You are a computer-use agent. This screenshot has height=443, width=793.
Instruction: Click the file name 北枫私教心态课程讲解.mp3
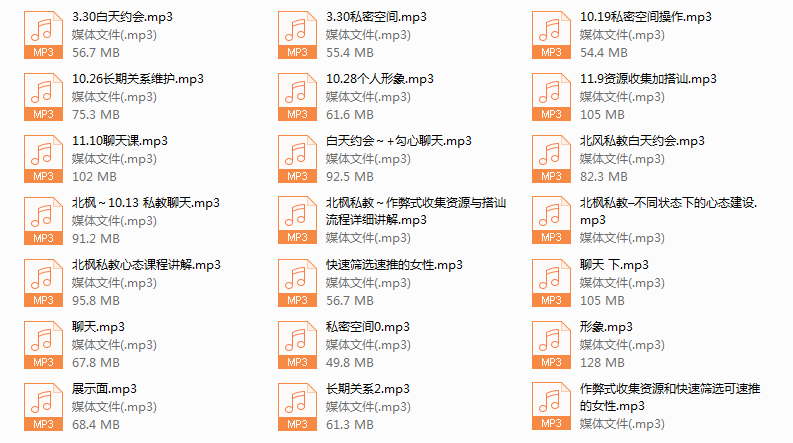(146, 265)
